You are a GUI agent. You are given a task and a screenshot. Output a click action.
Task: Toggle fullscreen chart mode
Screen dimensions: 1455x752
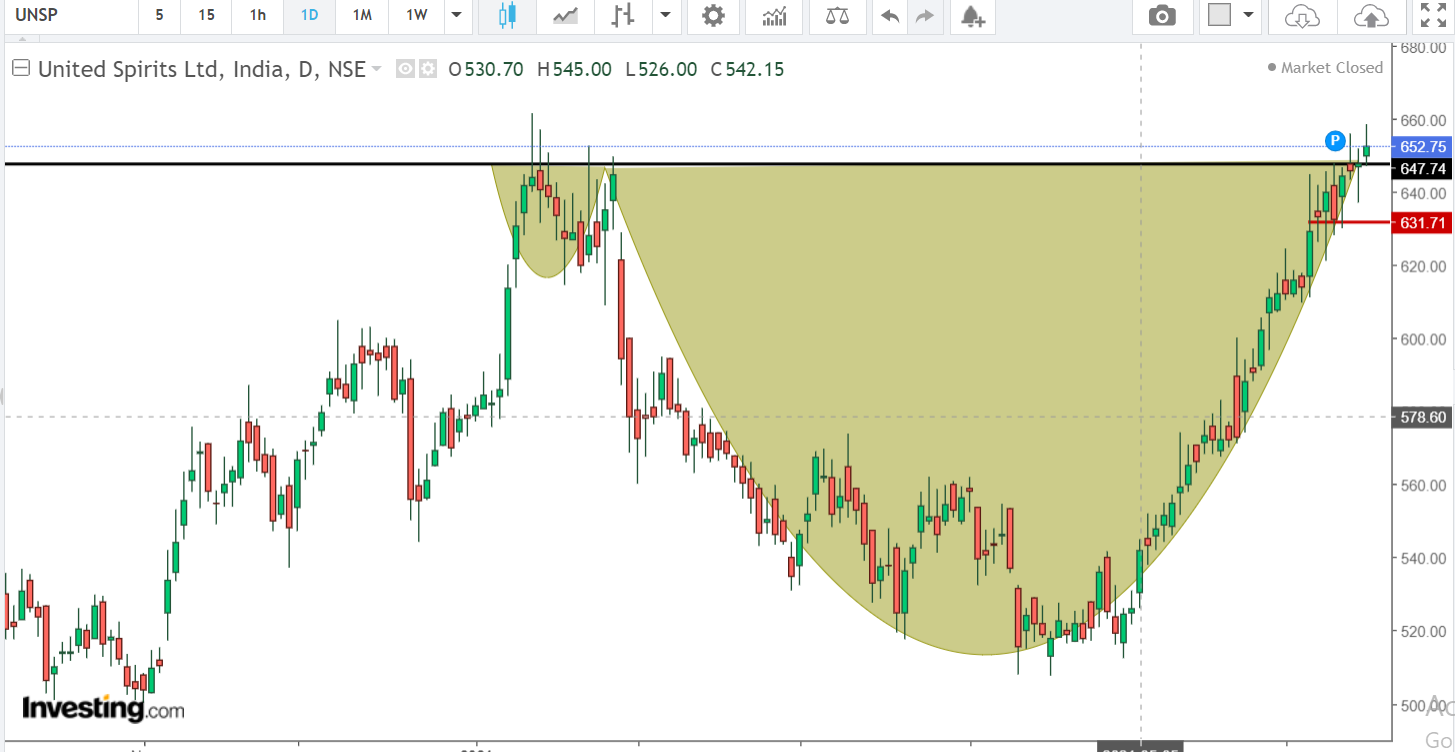1433,15
